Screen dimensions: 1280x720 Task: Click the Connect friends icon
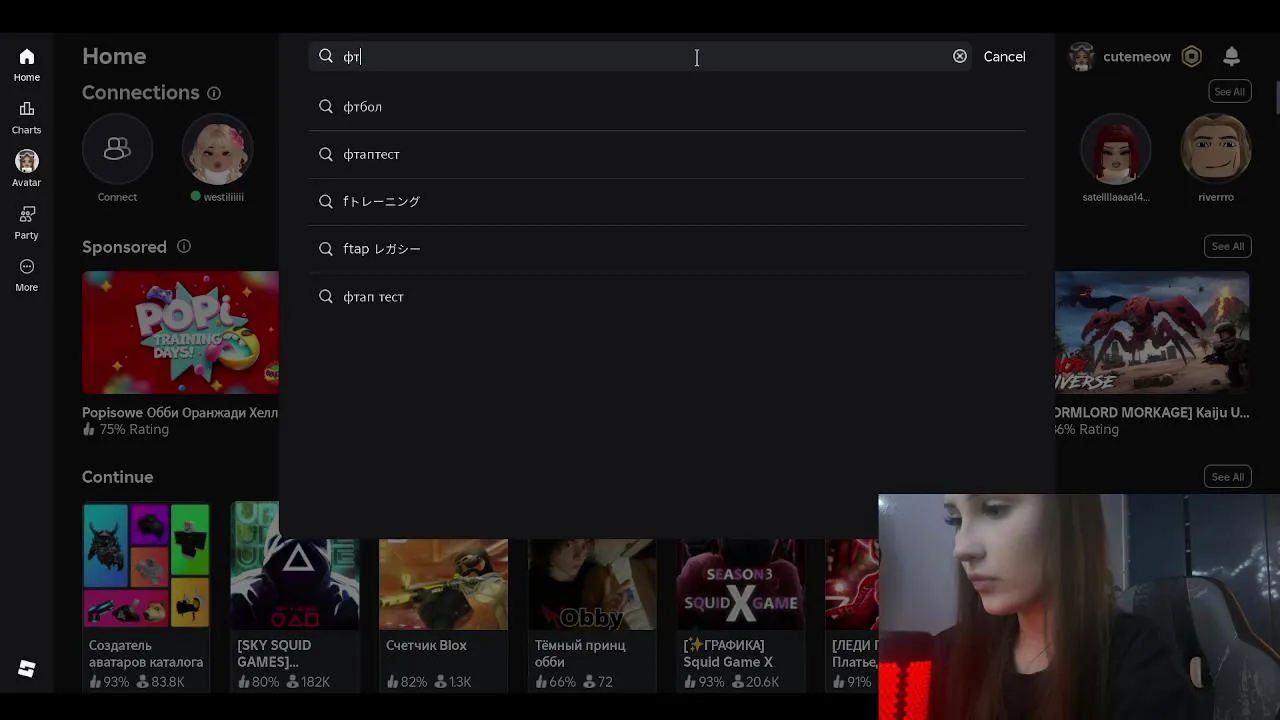pos(117,149)
